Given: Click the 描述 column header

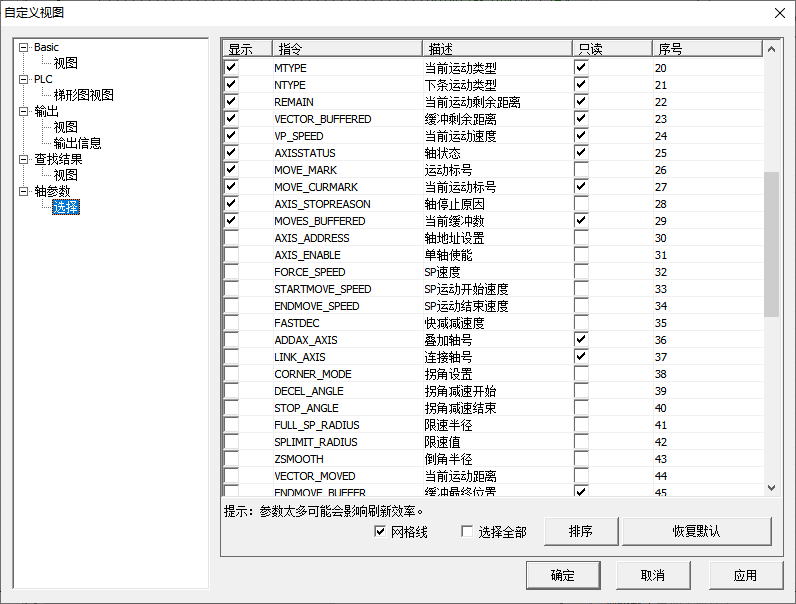Looking at the screenshot, I should [x=497, y=49].
